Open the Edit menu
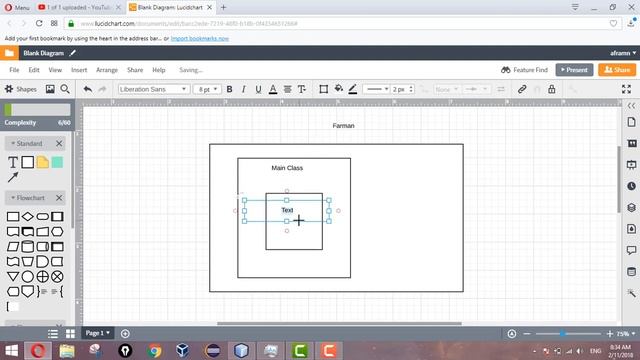The width and height of the screenshot is (640, 360). [34, 70]
